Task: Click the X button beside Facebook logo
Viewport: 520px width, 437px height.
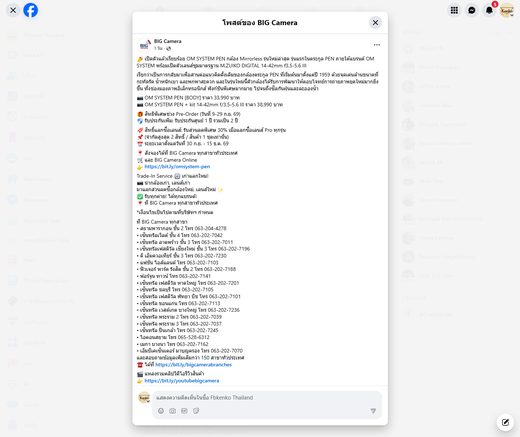Action: (x=13, y=10)
